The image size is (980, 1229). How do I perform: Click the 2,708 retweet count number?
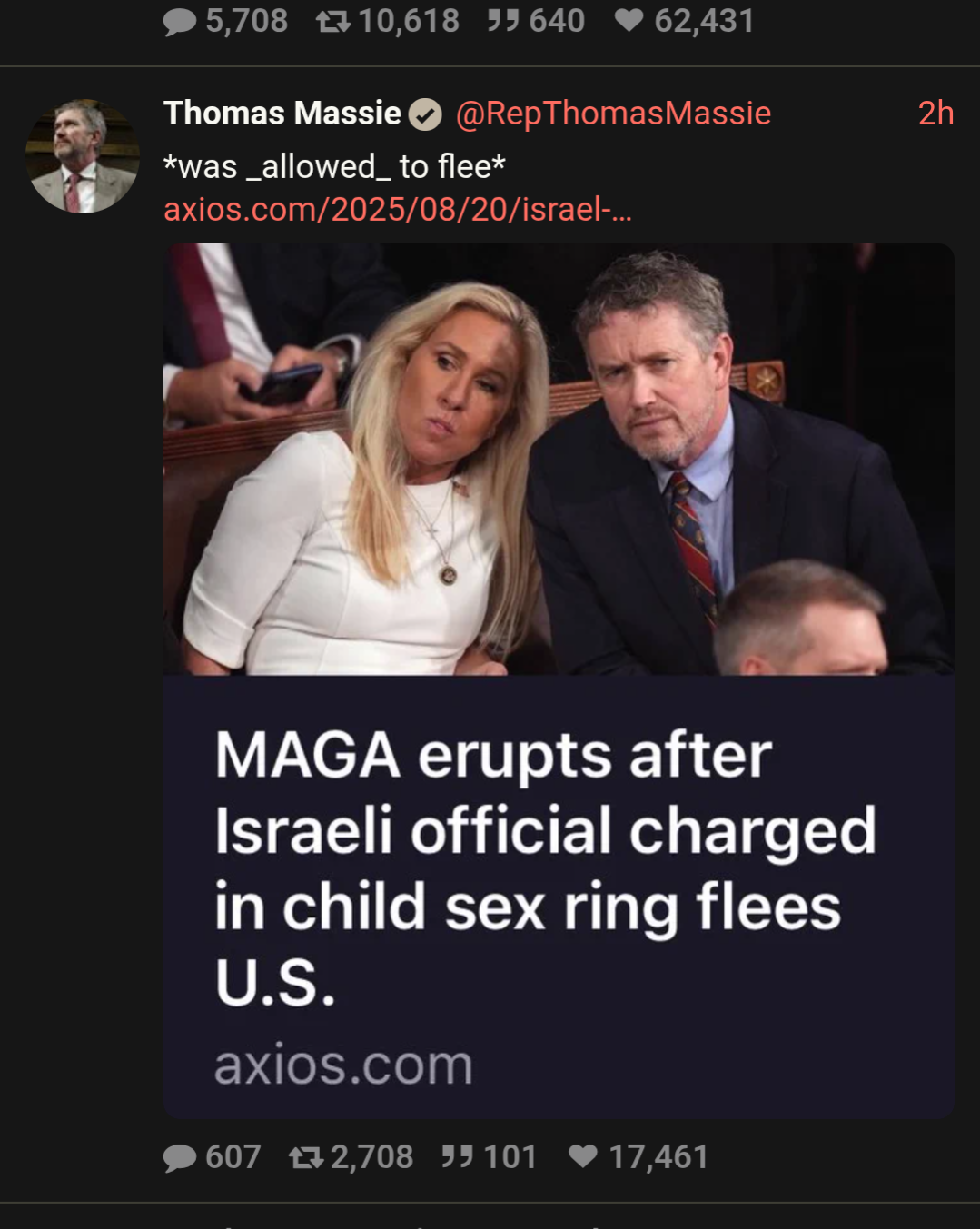click(x=372, y=1157)
